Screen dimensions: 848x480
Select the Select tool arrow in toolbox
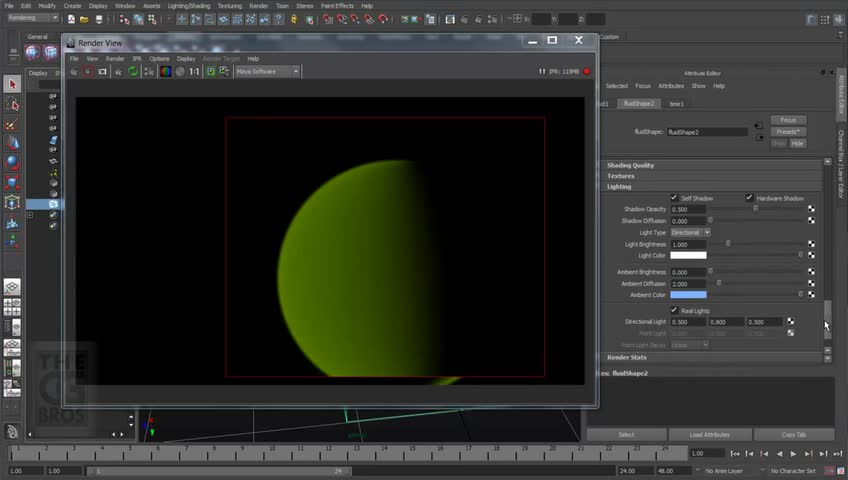coord(12,85)
